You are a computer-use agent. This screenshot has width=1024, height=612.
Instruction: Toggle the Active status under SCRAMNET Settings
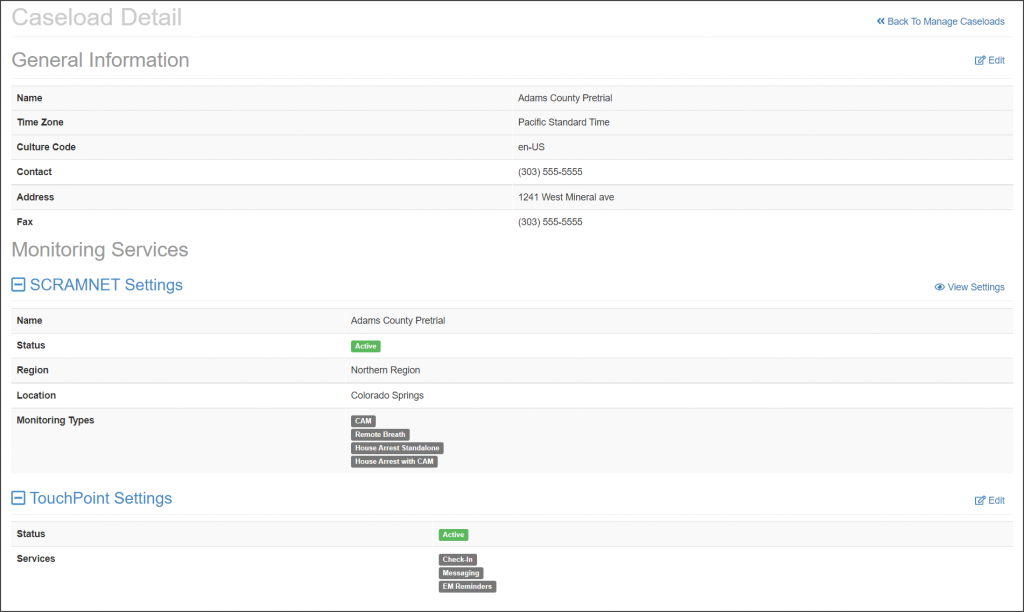pos(365,345)
